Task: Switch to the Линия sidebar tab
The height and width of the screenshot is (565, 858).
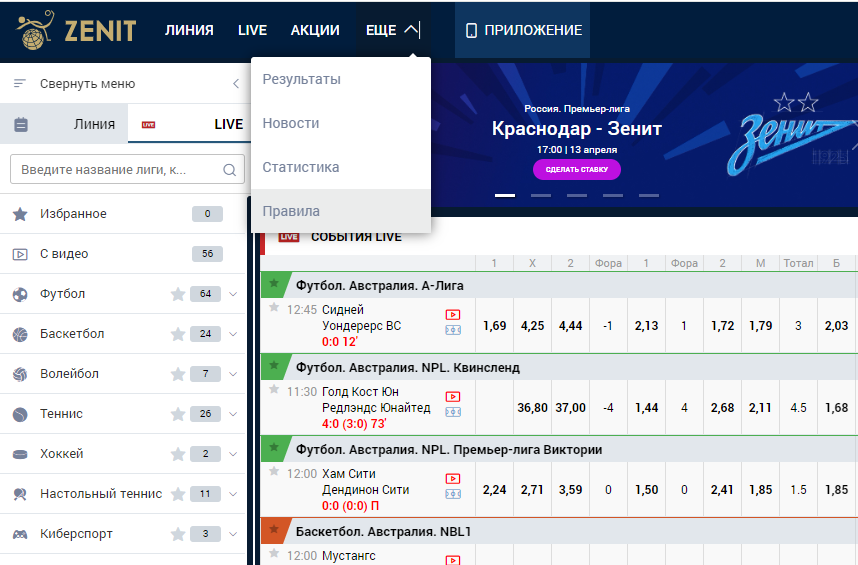Action: point(64,124)
